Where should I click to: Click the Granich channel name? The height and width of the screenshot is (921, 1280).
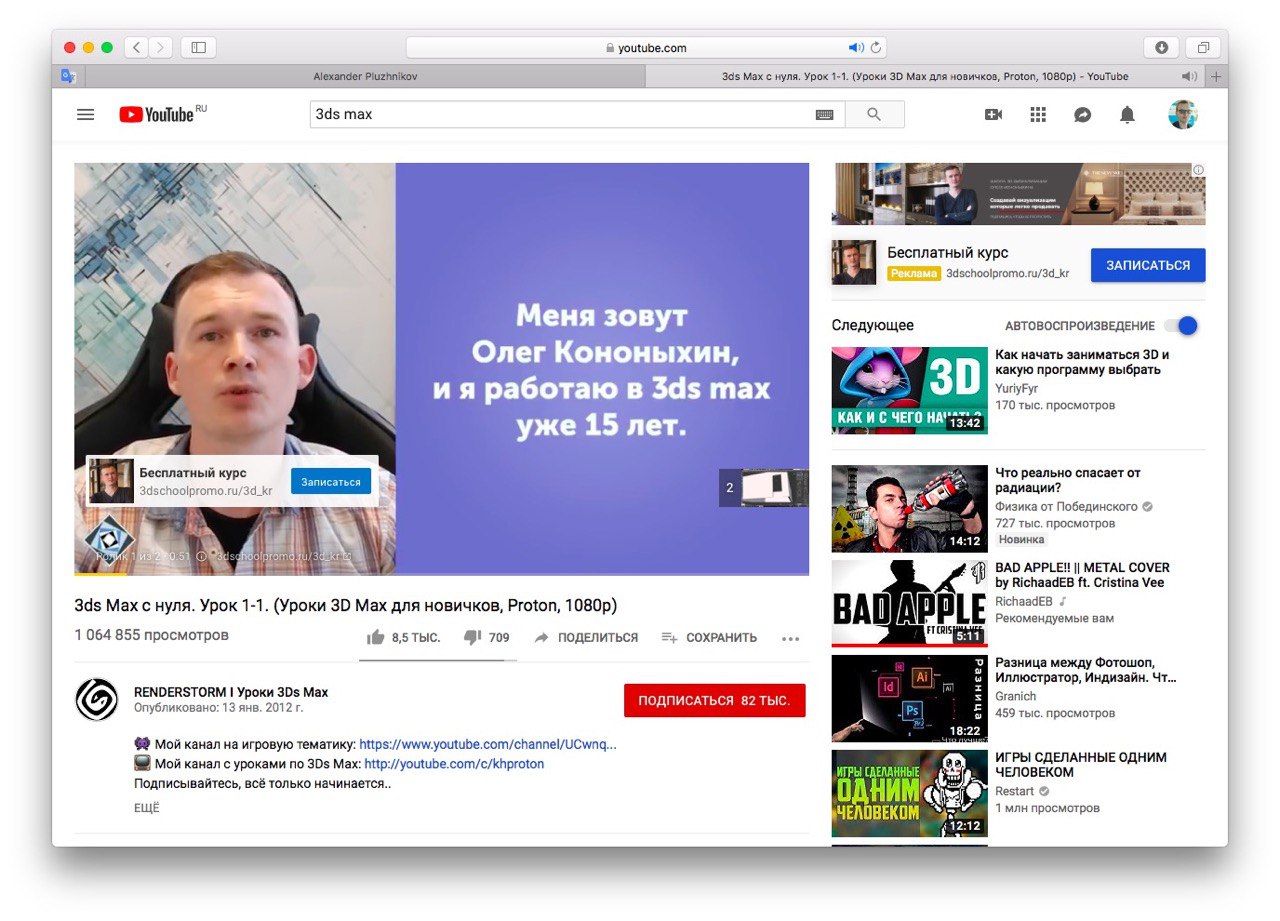coord(1016,696)
